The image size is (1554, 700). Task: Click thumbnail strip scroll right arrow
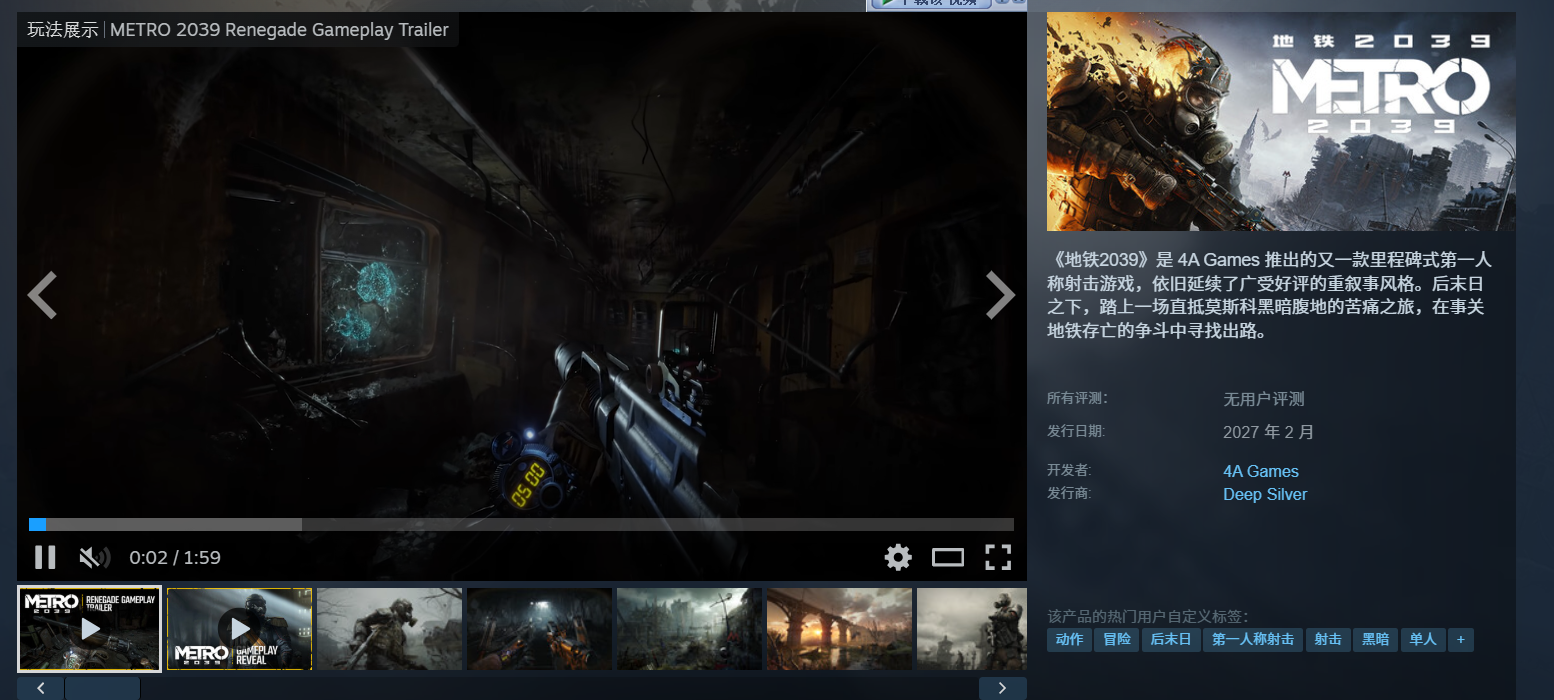click(x=1003, y=688)
